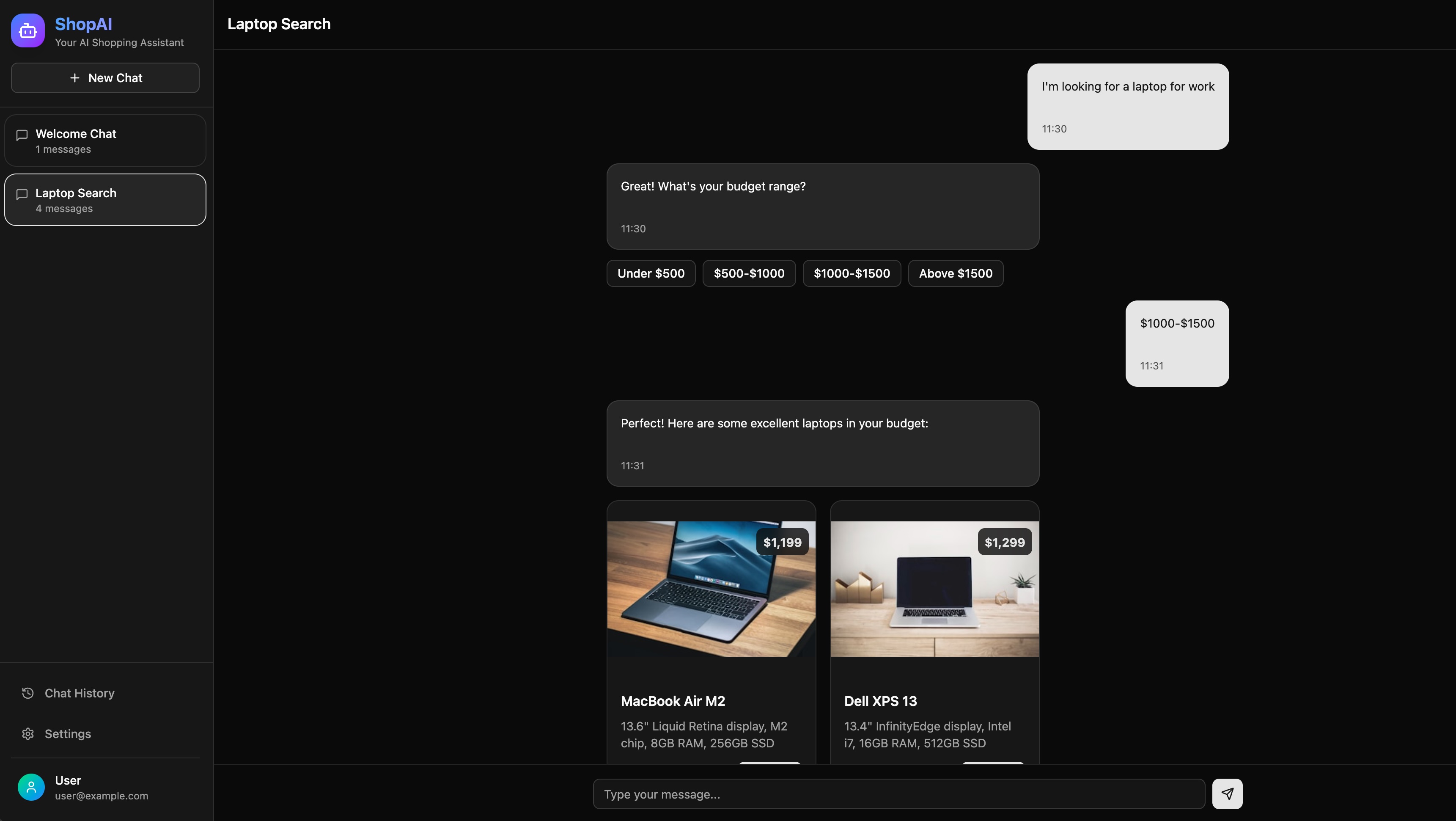This screenshot has width=1456, height=821.
Task: Click the $1,199 price badge
Action: tap(782, 542)
